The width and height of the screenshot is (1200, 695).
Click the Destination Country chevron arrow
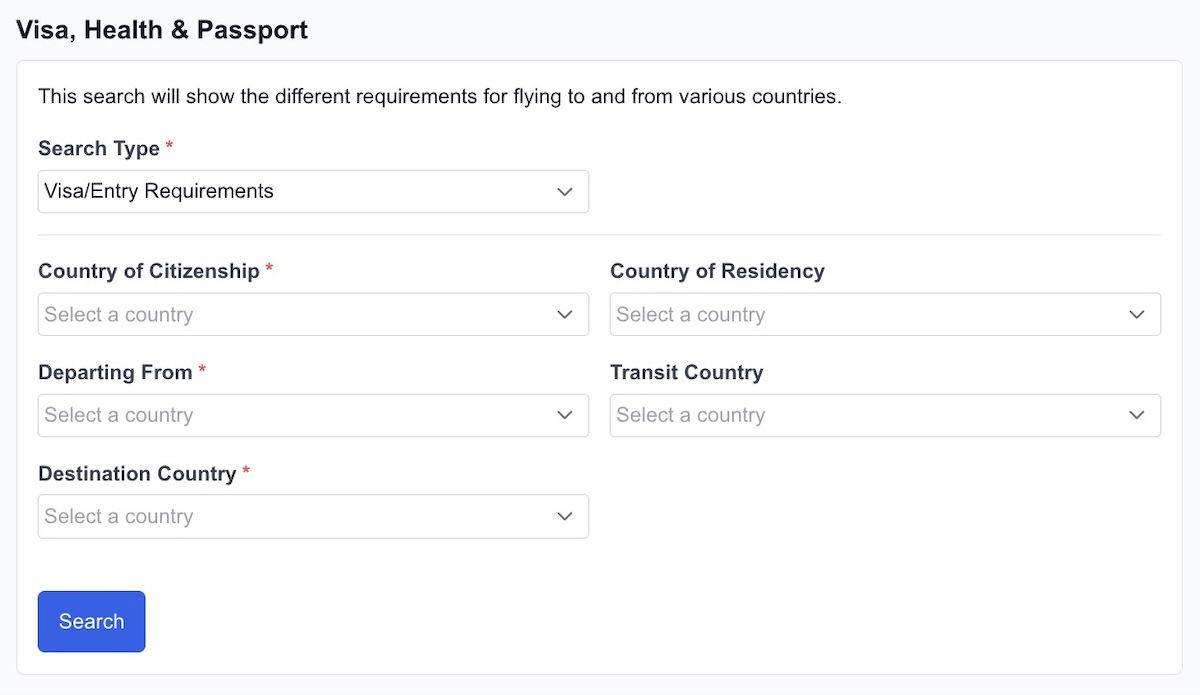pos(565,516)
